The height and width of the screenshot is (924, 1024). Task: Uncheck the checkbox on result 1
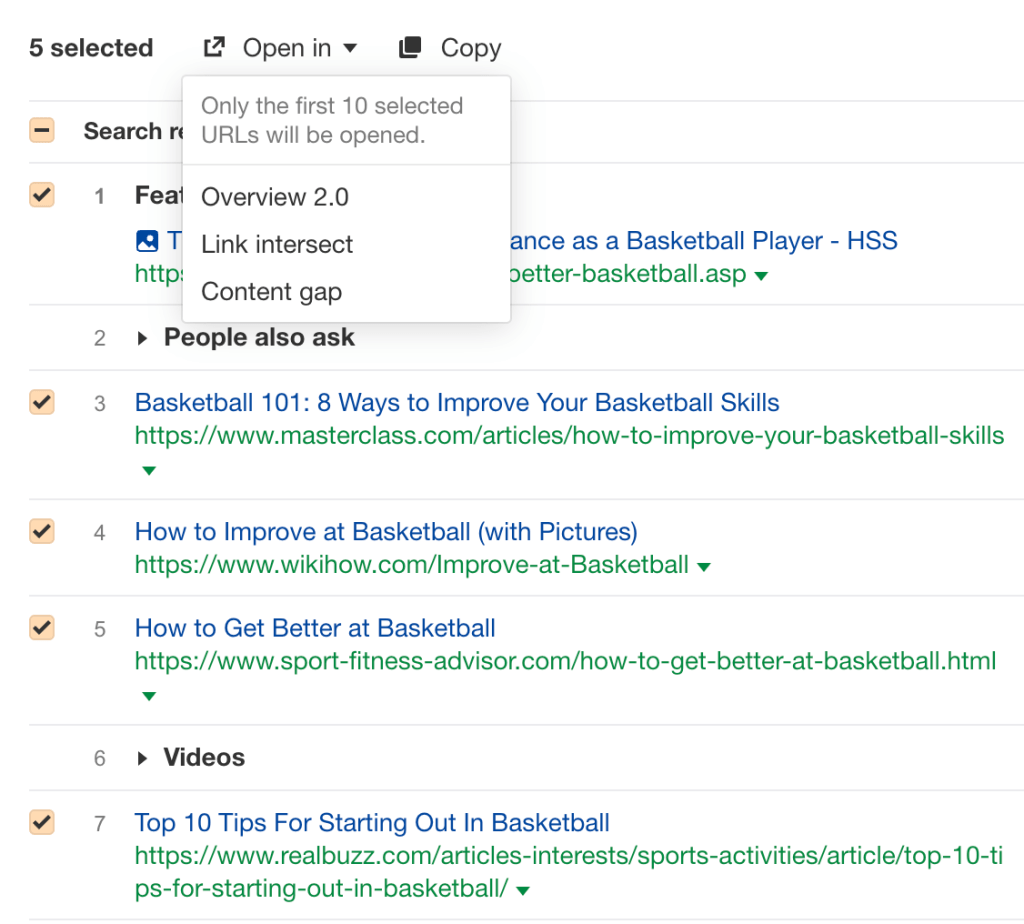coord(41,195)
